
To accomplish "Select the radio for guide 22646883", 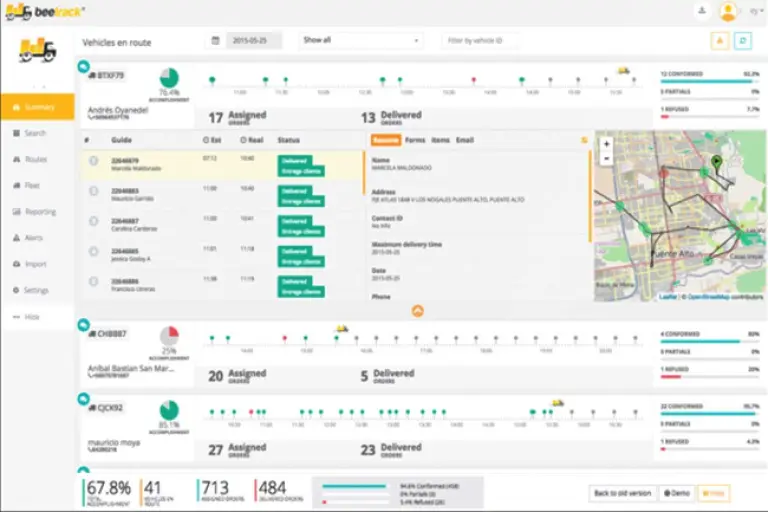I will tap(93, 191).
